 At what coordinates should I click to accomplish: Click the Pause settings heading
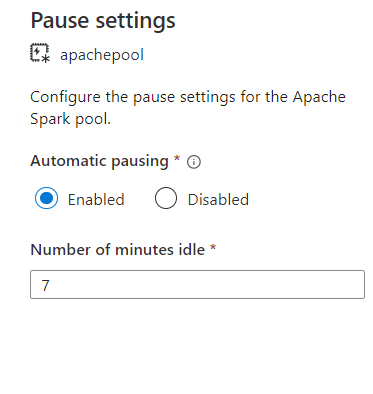(103, 21)
